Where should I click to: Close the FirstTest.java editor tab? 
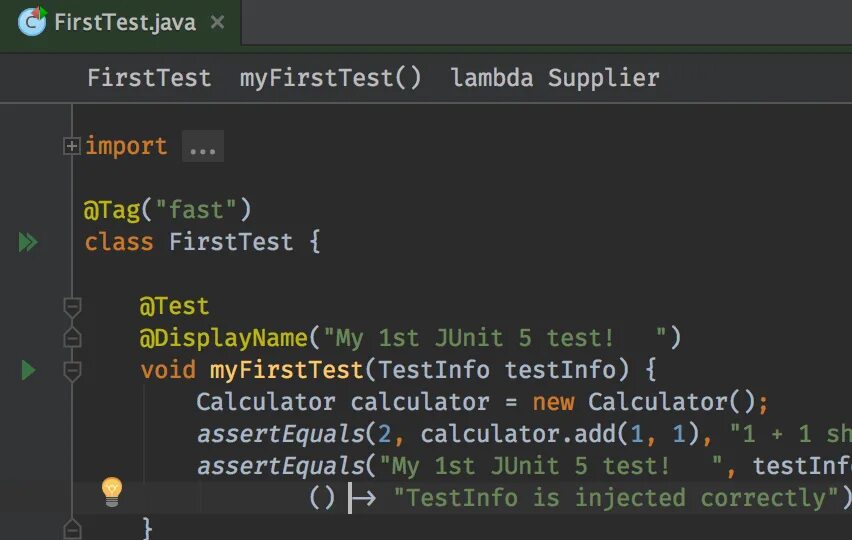(219, 22)
